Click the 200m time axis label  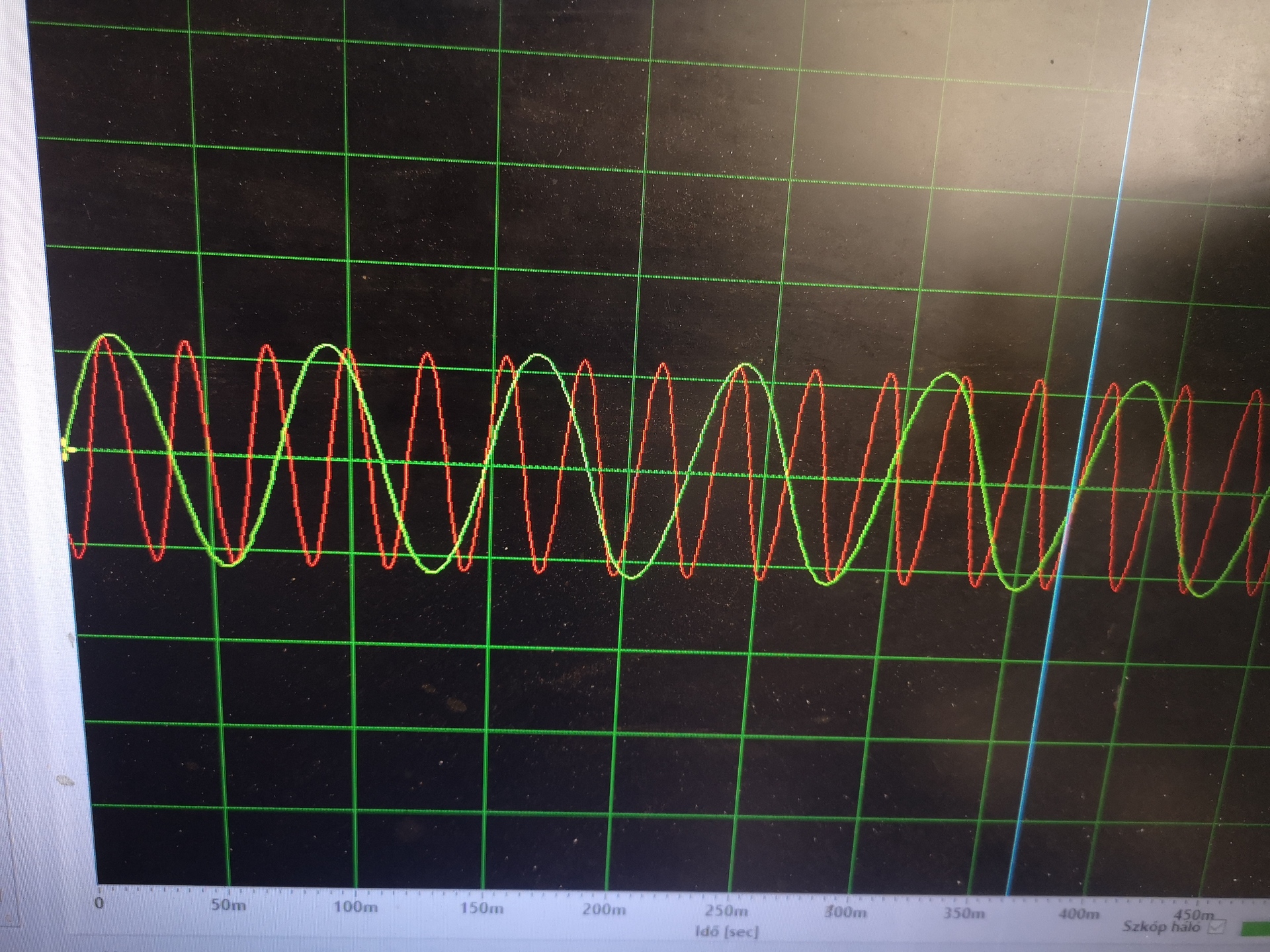[x=604, y=909]
